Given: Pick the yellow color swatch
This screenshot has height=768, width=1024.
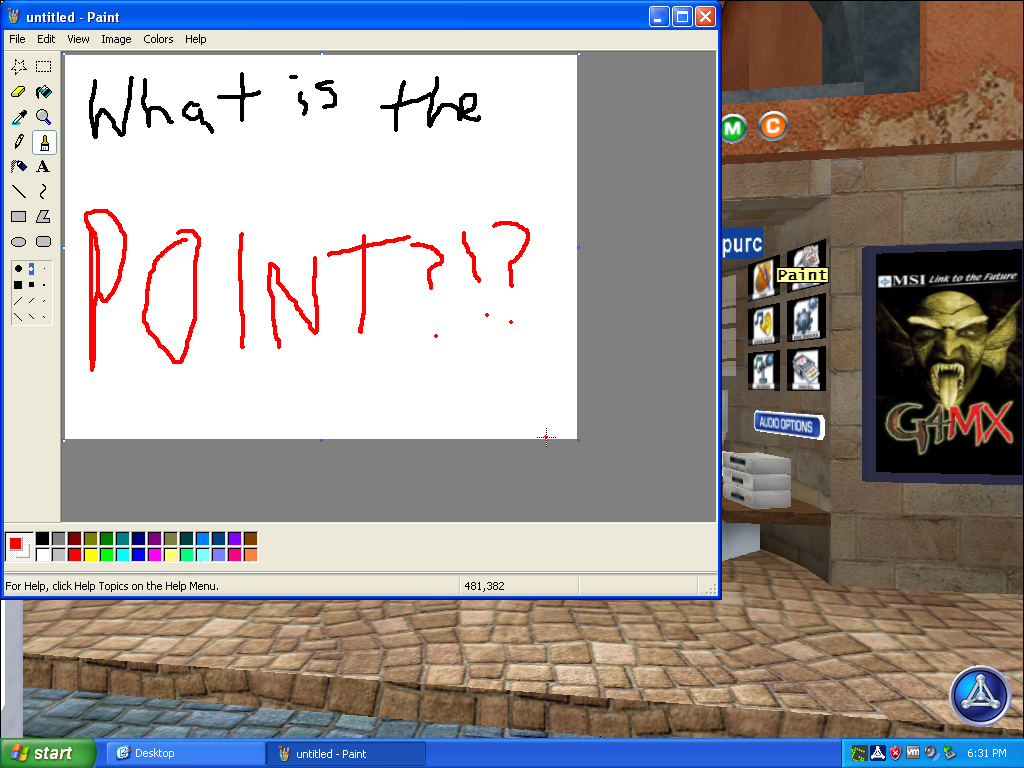Looking at the screenshot, I should (x=91, y=554).
